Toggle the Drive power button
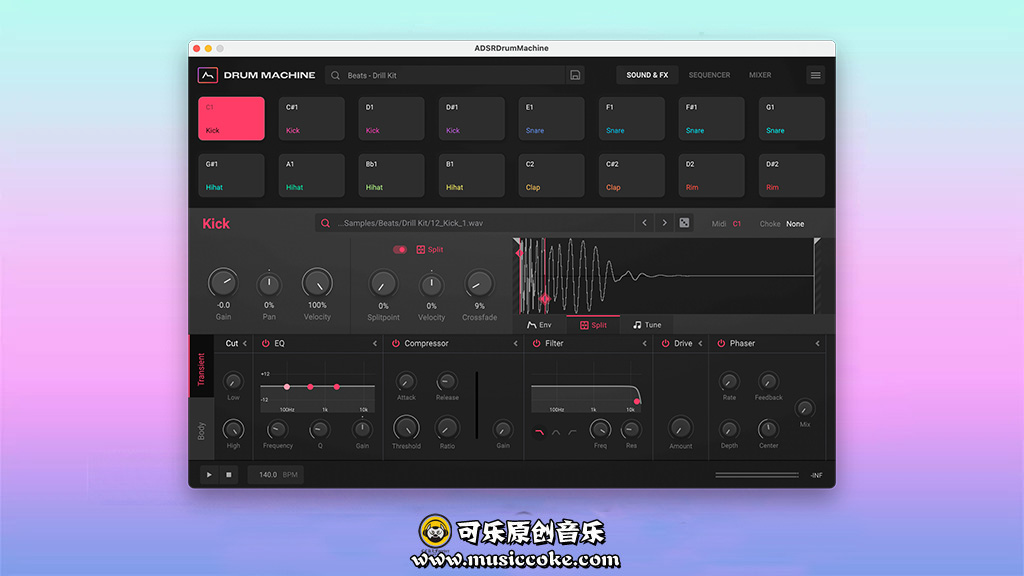Image resolution: width=1024 pixels, height=576 pixels. (665, 344)
